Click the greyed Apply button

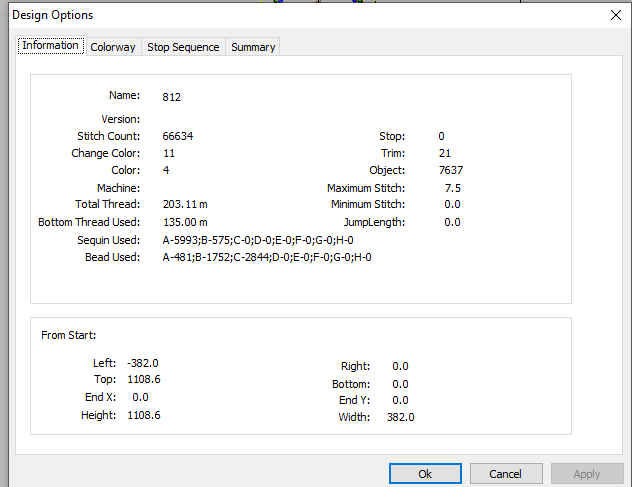pyautogui.click(x=587, y=474)
